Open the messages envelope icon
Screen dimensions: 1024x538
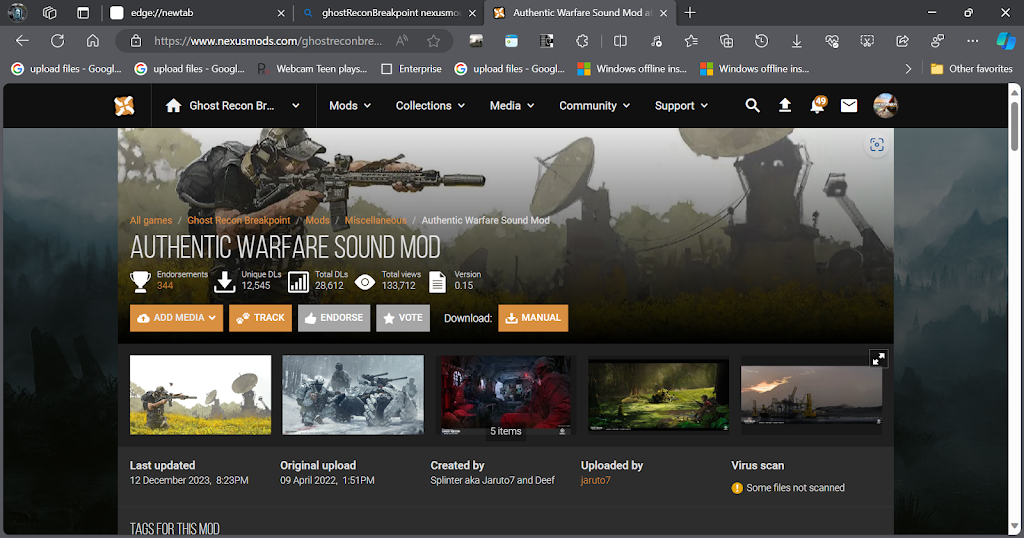(x=849, y=106)
